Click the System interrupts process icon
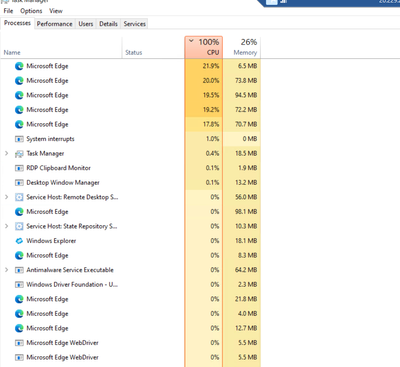 pos(19,139)
